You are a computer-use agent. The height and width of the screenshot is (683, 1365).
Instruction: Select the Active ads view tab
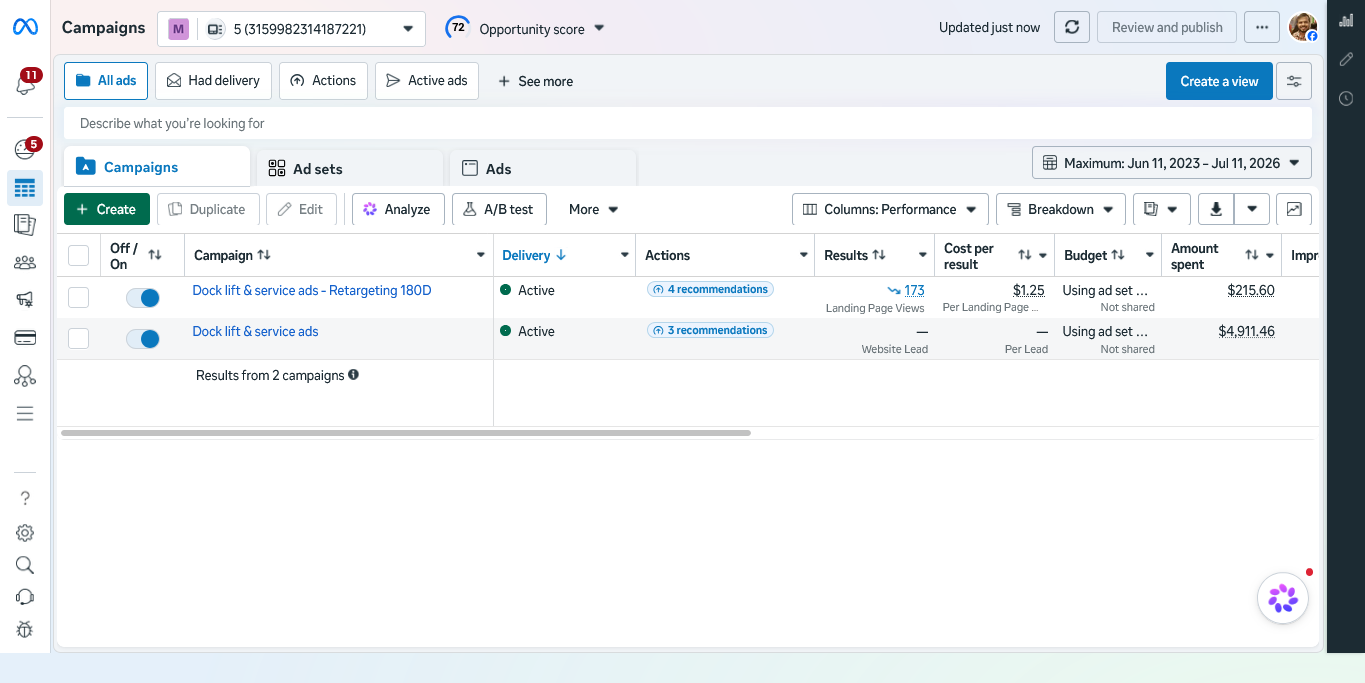[x=427, y=81]
